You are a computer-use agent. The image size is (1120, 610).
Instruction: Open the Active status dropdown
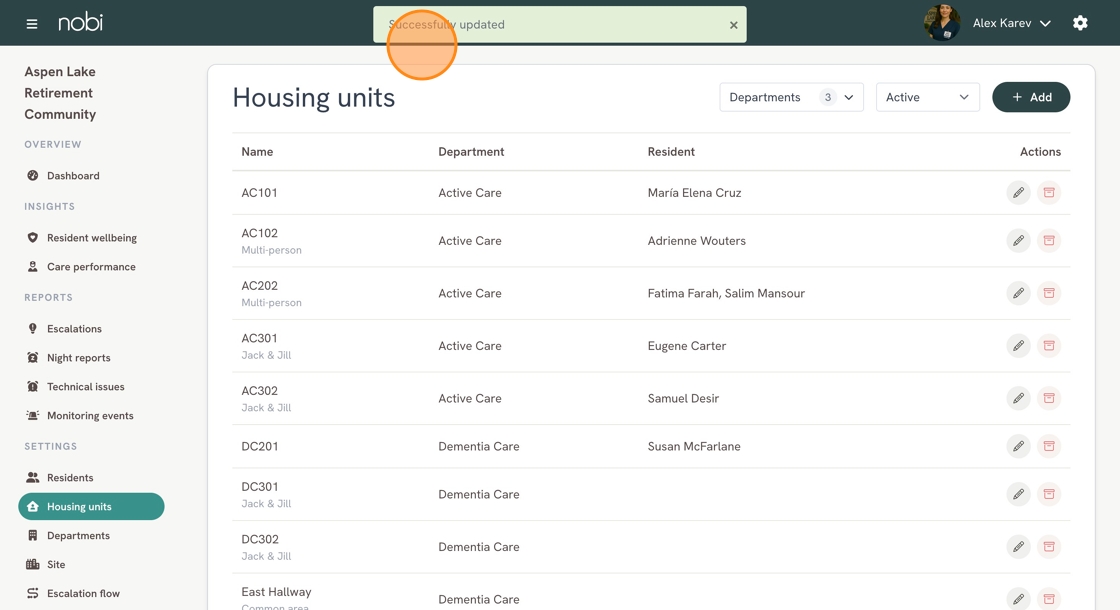coord(927,97)
